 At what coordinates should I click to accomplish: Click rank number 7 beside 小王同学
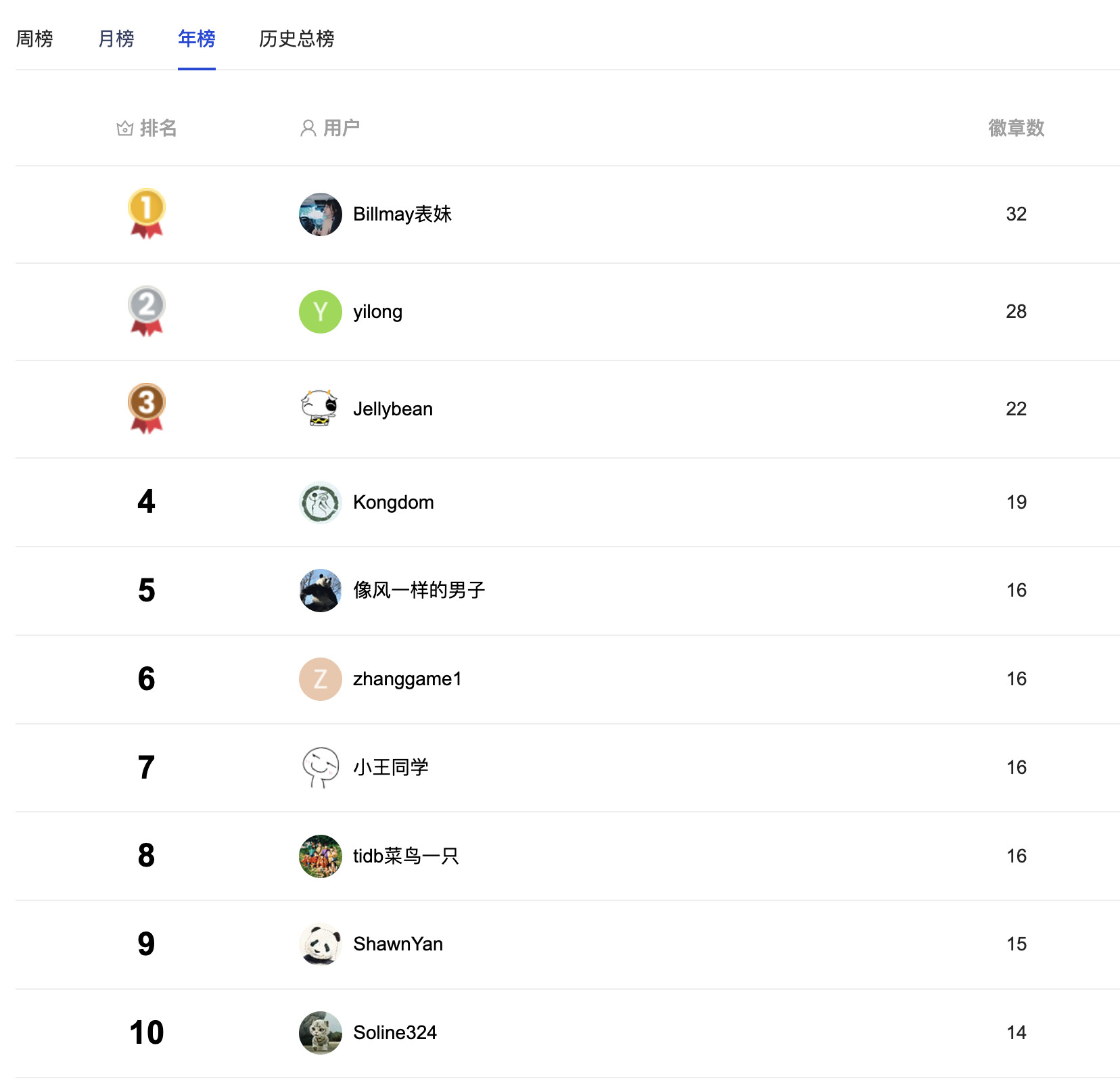pyautogui.click(x=147, y=767)
